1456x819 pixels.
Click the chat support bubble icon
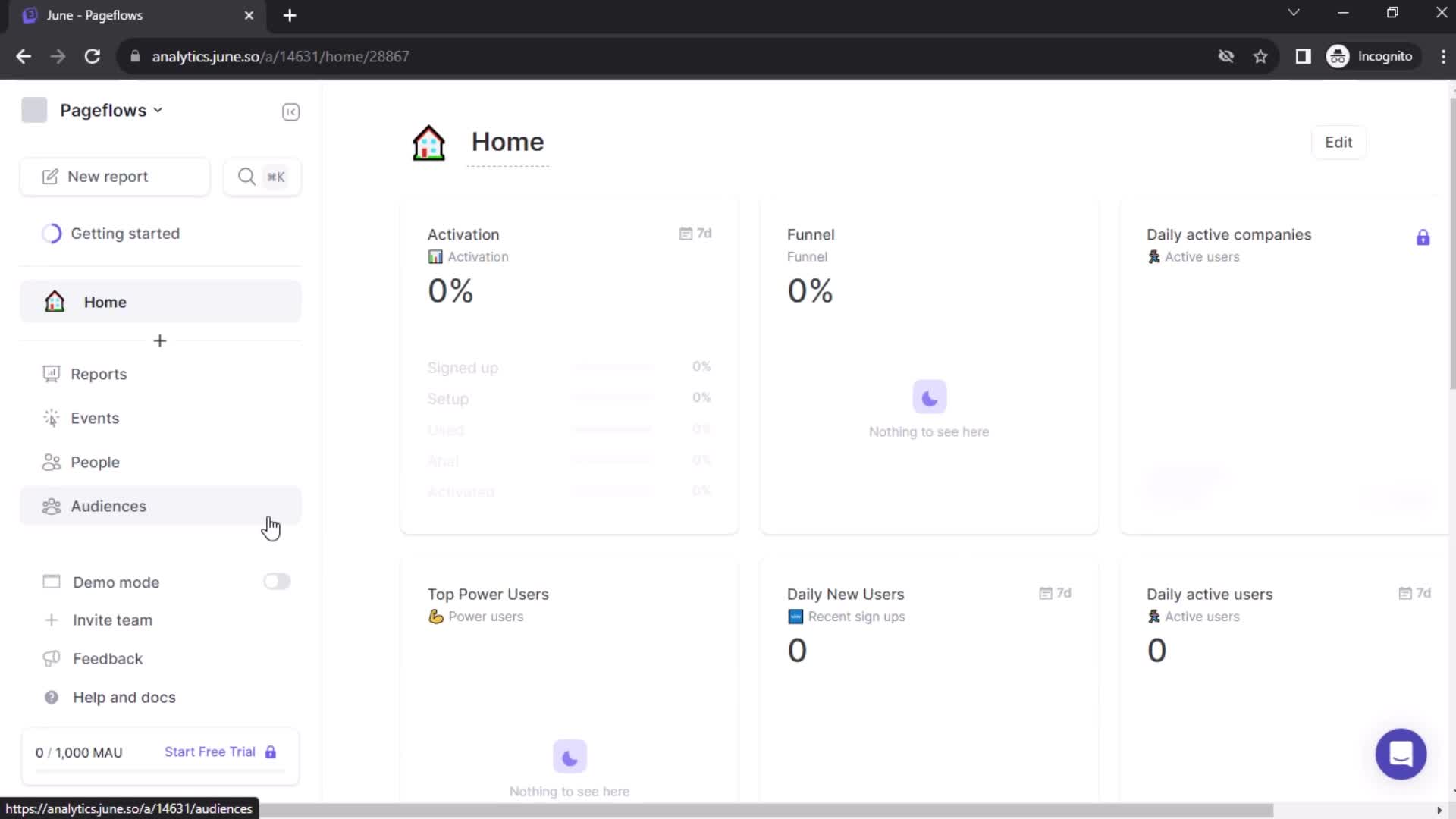(1401, 754)
